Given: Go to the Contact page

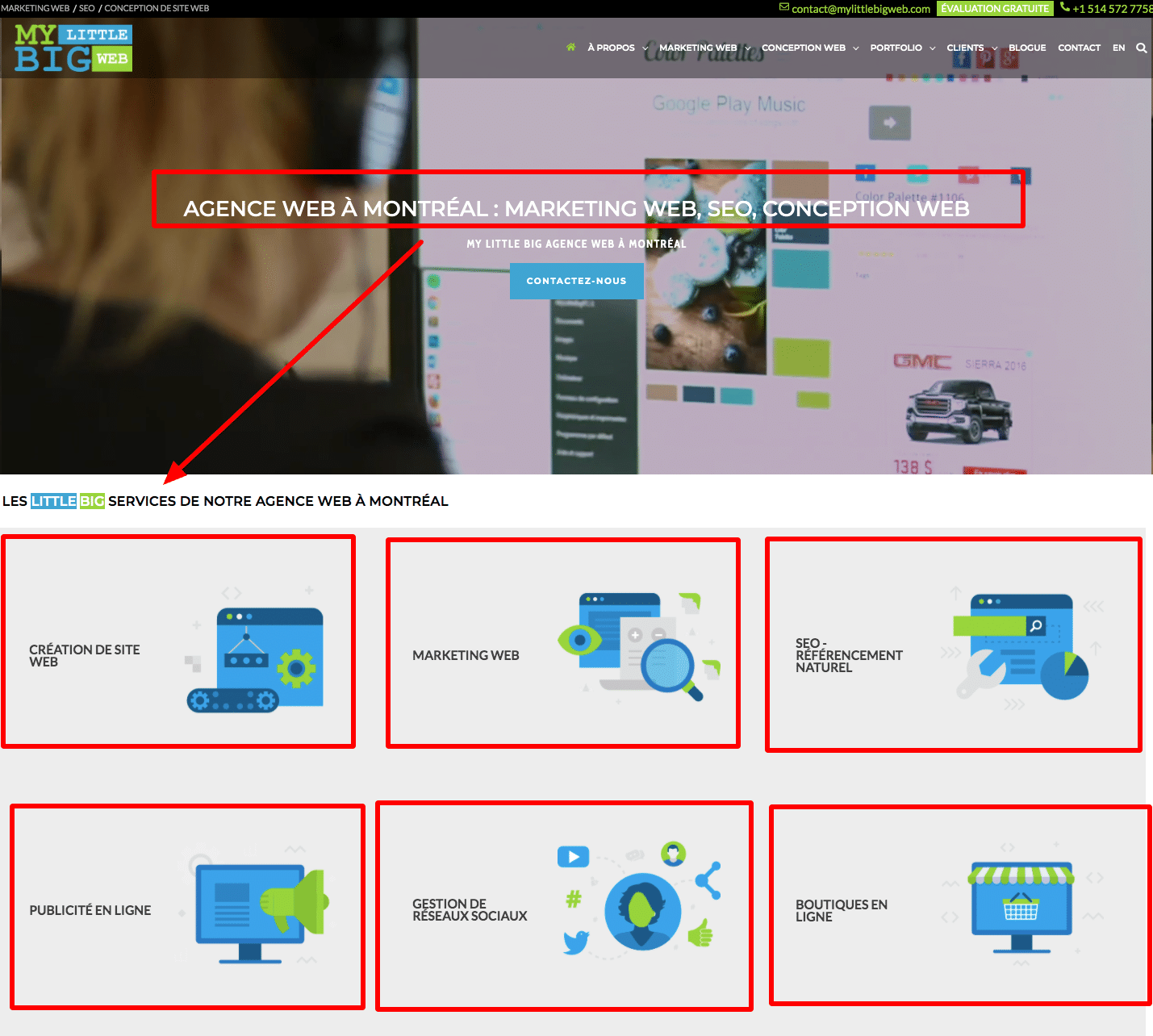Looking at the screenshot, I should click(x=1079, y=48).
